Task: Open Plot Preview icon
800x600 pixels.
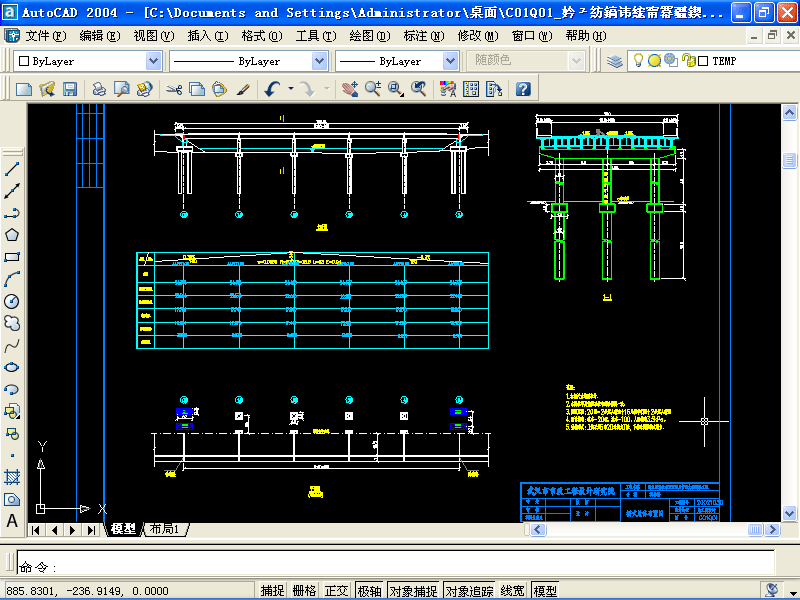Action: pos(122,89)
